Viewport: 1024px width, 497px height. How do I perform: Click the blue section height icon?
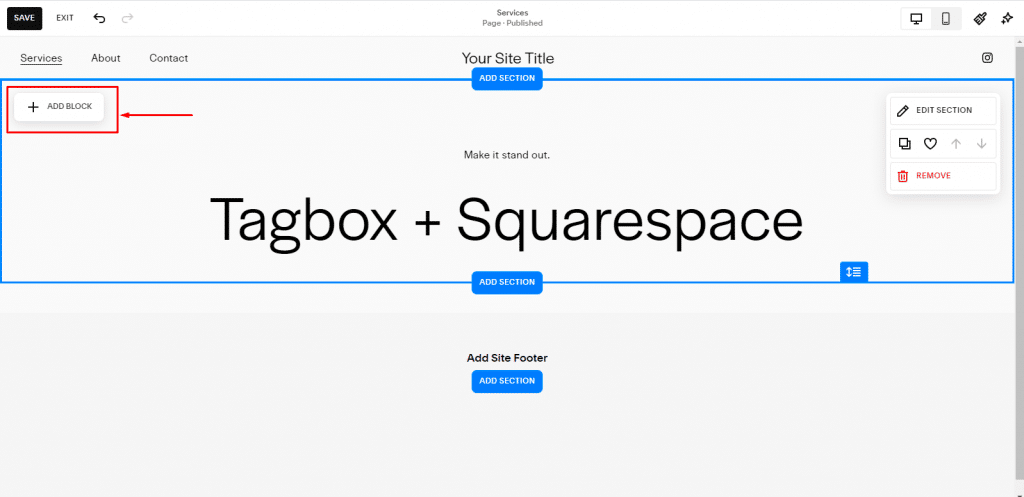click(854, 272)
